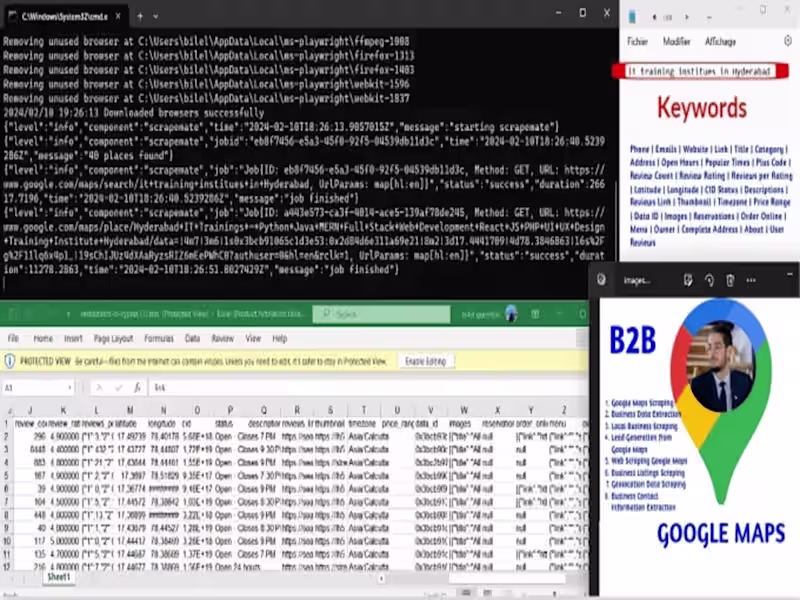Select column N header
800x600 pixels.
163,410
